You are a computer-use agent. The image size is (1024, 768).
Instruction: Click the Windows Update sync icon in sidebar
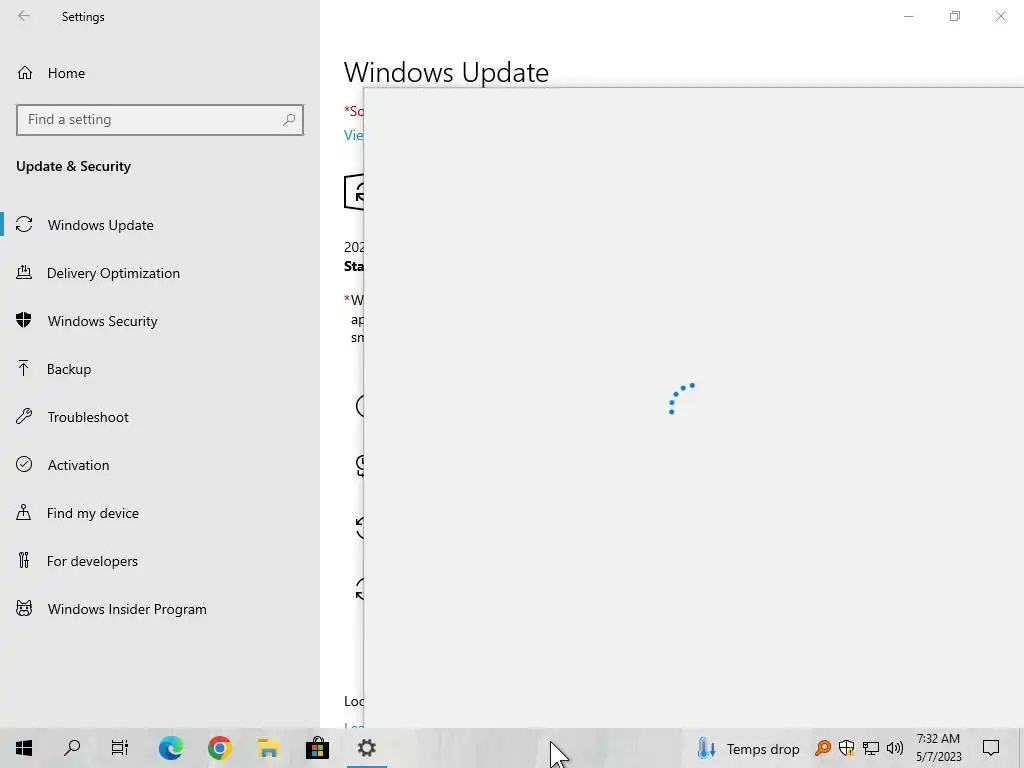pos(24,225)
